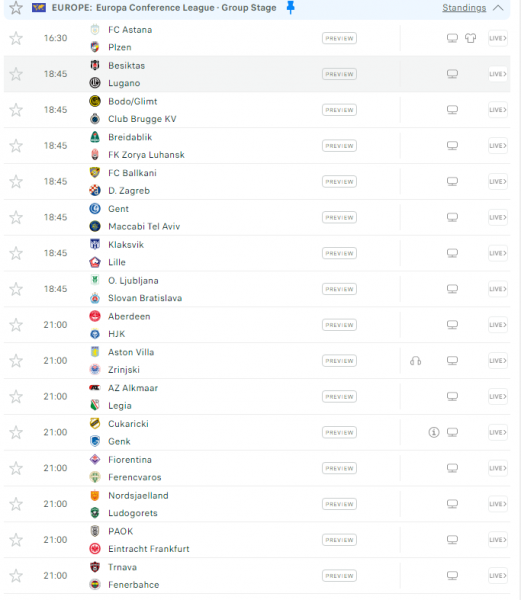Viewport: 521px width, 600px height.
Task: Click the info icon on Cukaricki vs Genk
Action: click(x=433, y=432)
